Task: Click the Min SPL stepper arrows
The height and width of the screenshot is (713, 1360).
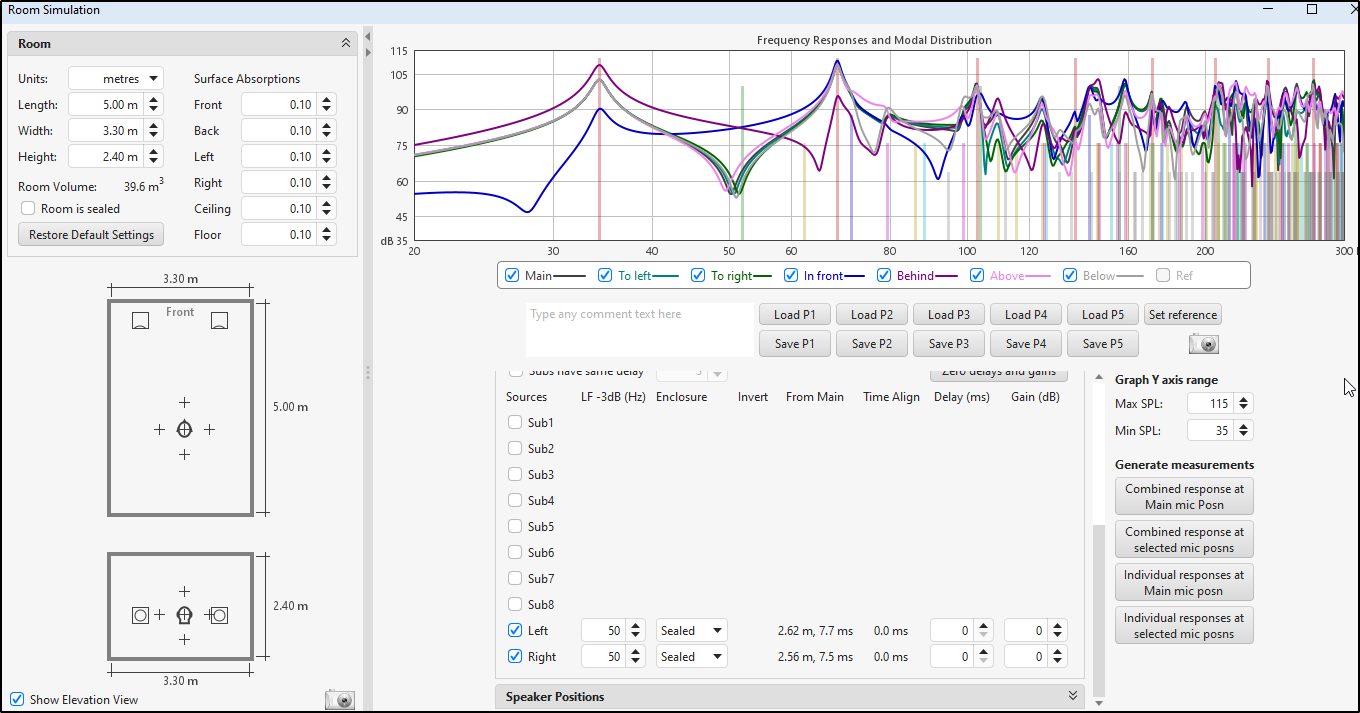Action: tap(1243, 431)
